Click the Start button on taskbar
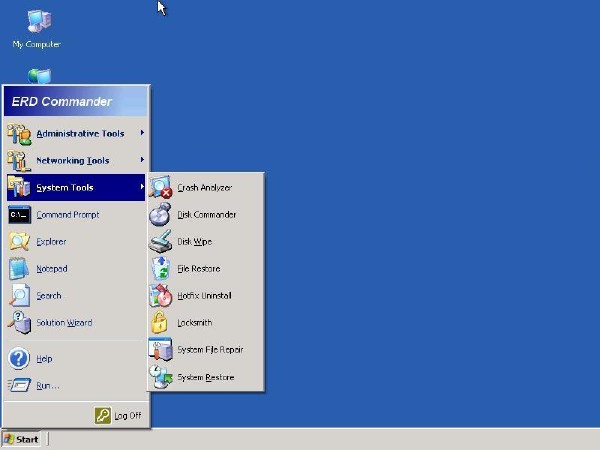 [x=22, y=439]
